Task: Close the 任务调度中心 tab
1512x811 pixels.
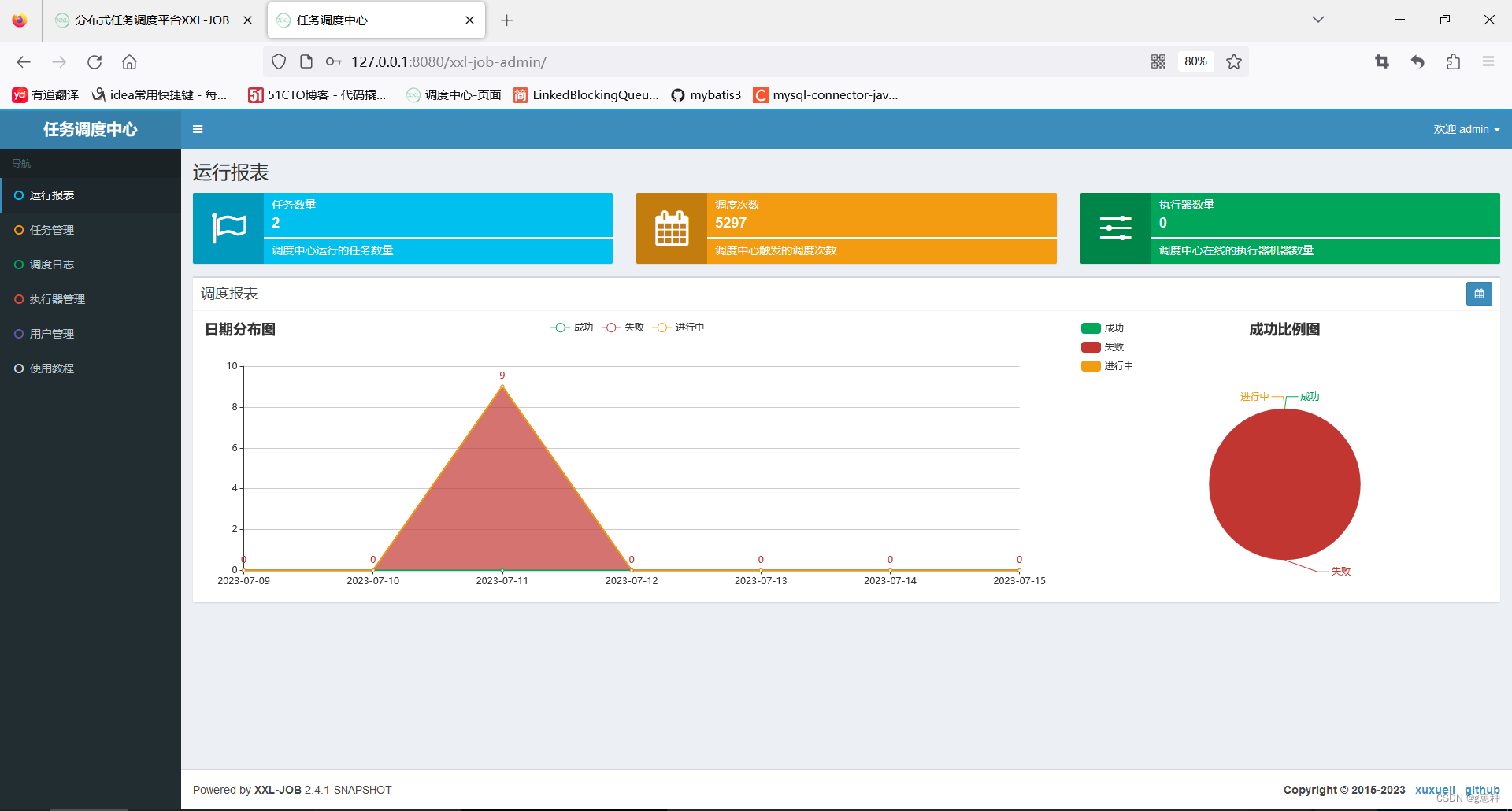Action: point(470,20)
